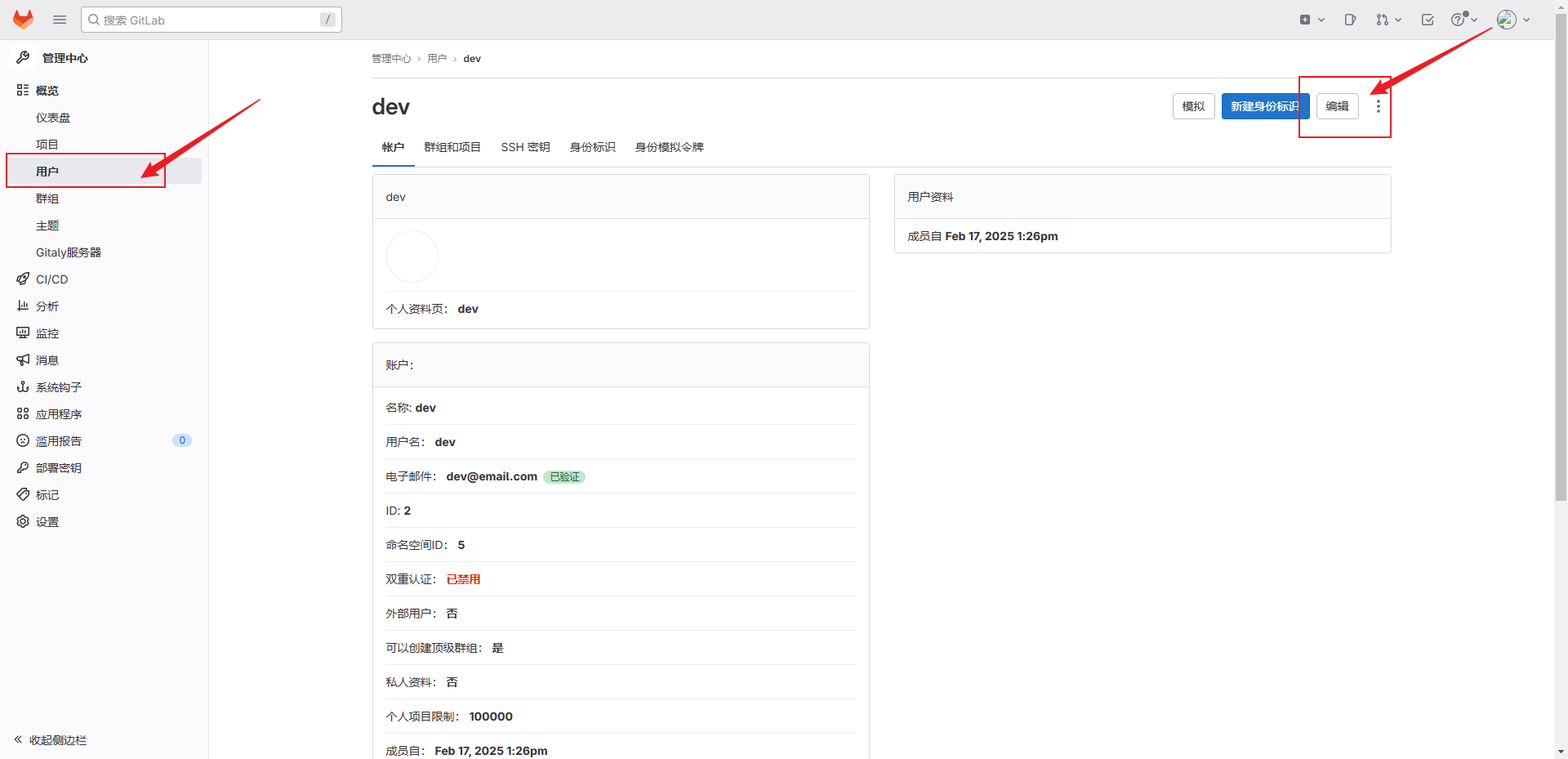Click the 分析 chart icon
Image resolution: width=1568 pixels, height=759 pixels.
click(23, 306)
